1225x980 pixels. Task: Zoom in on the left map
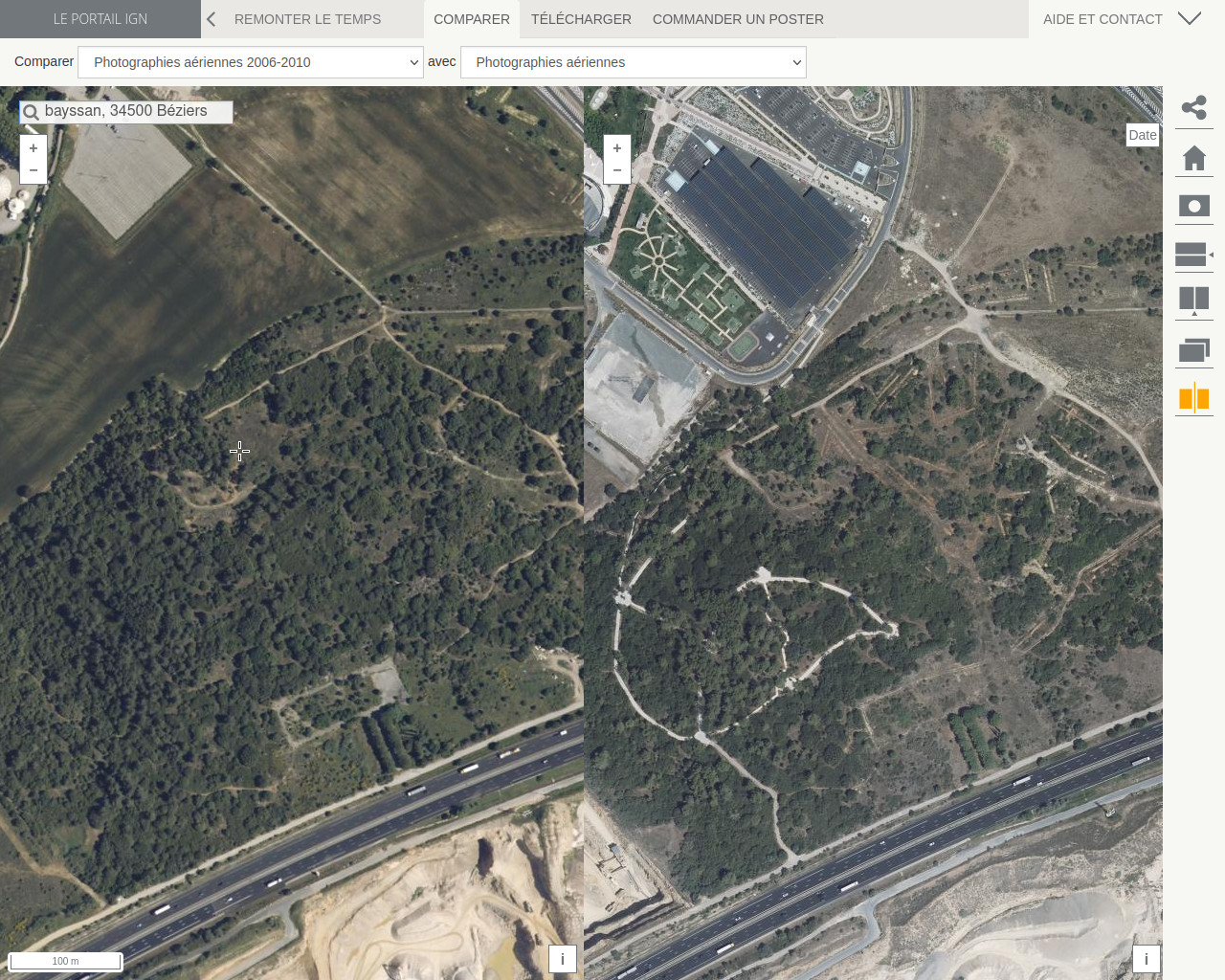(x=33, y=148)
